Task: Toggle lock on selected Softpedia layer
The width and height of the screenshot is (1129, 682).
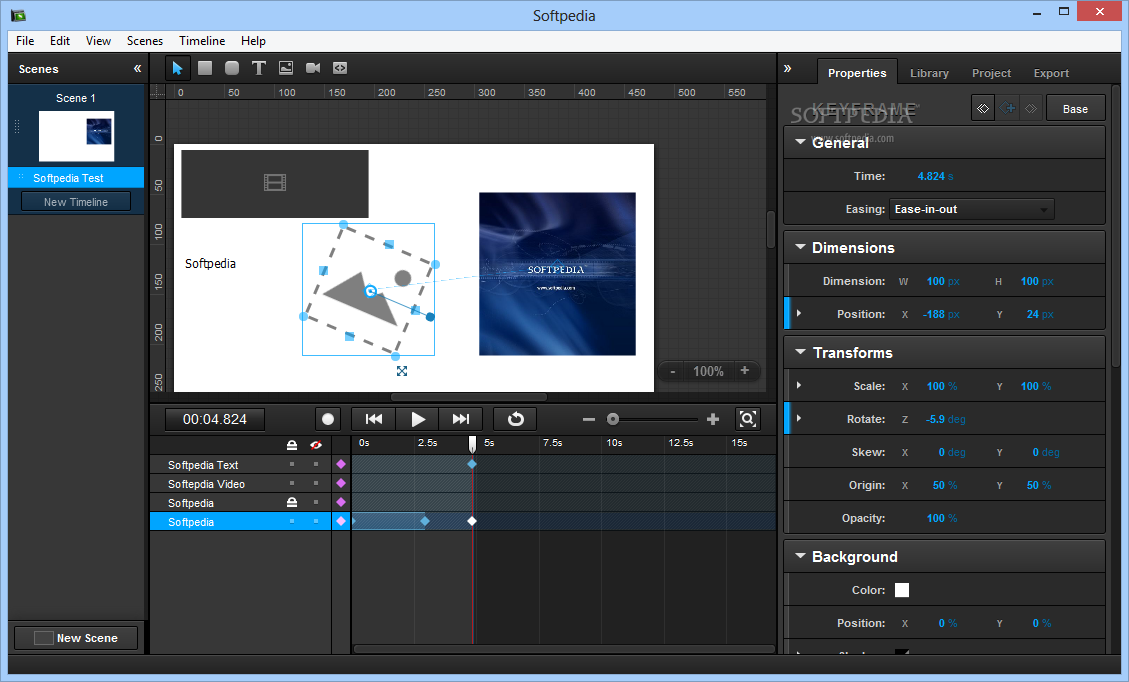Action: coord(292,521)
